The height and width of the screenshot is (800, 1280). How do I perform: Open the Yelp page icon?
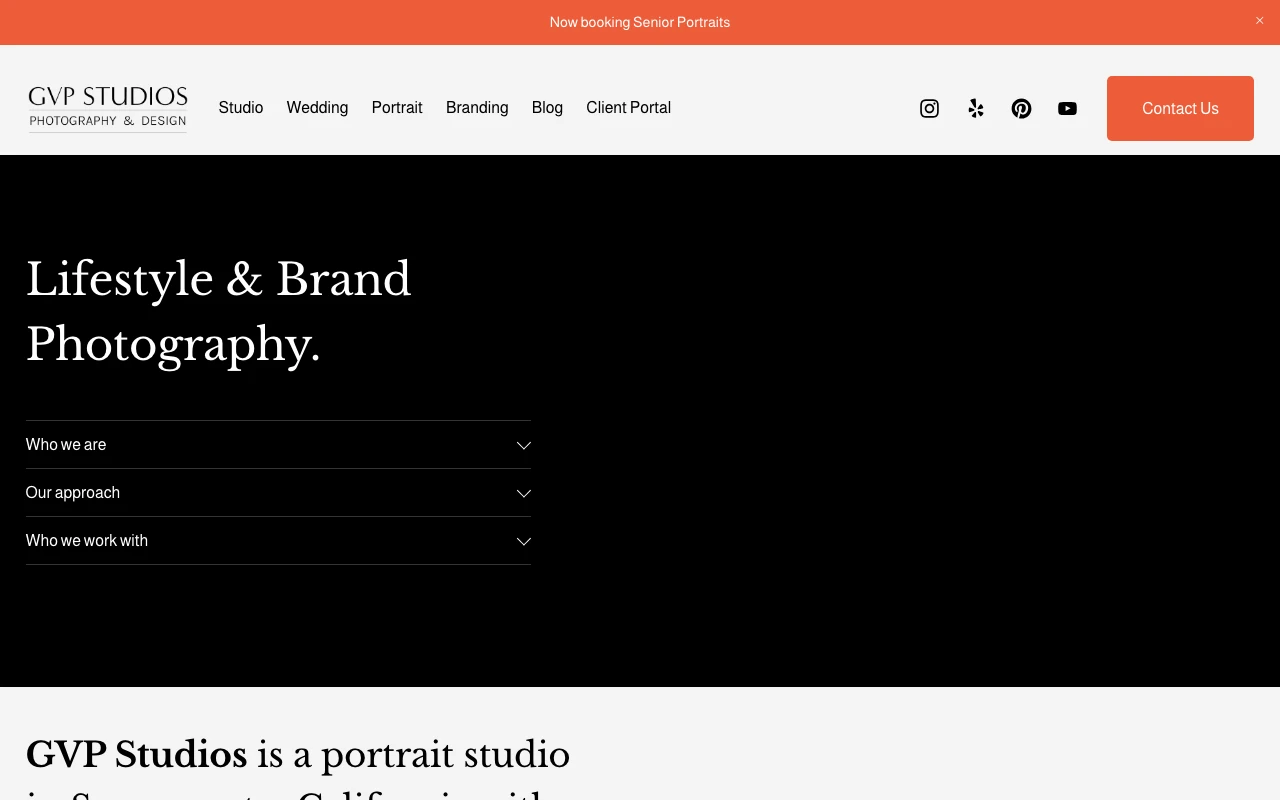[x=976, y=108]
